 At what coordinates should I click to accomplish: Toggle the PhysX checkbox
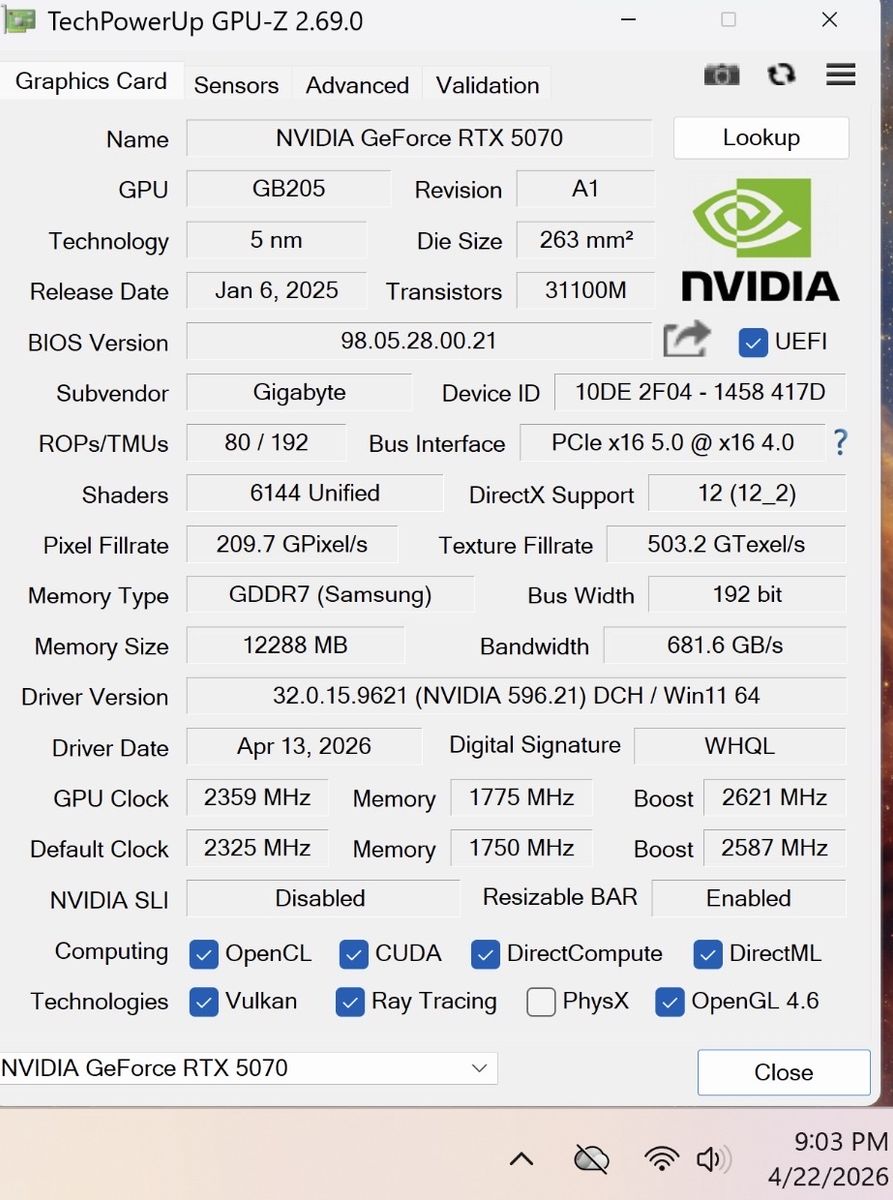tap(541, 1002)
